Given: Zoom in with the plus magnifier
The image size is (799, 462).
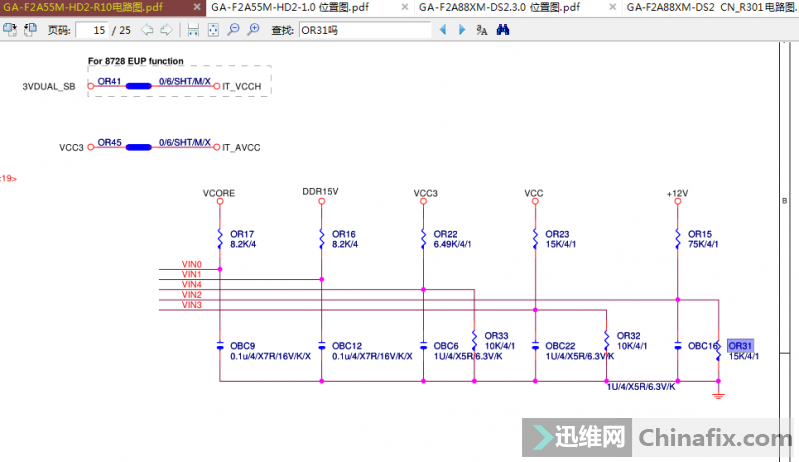Looking at the screenshot, I should tap(253, 30).
